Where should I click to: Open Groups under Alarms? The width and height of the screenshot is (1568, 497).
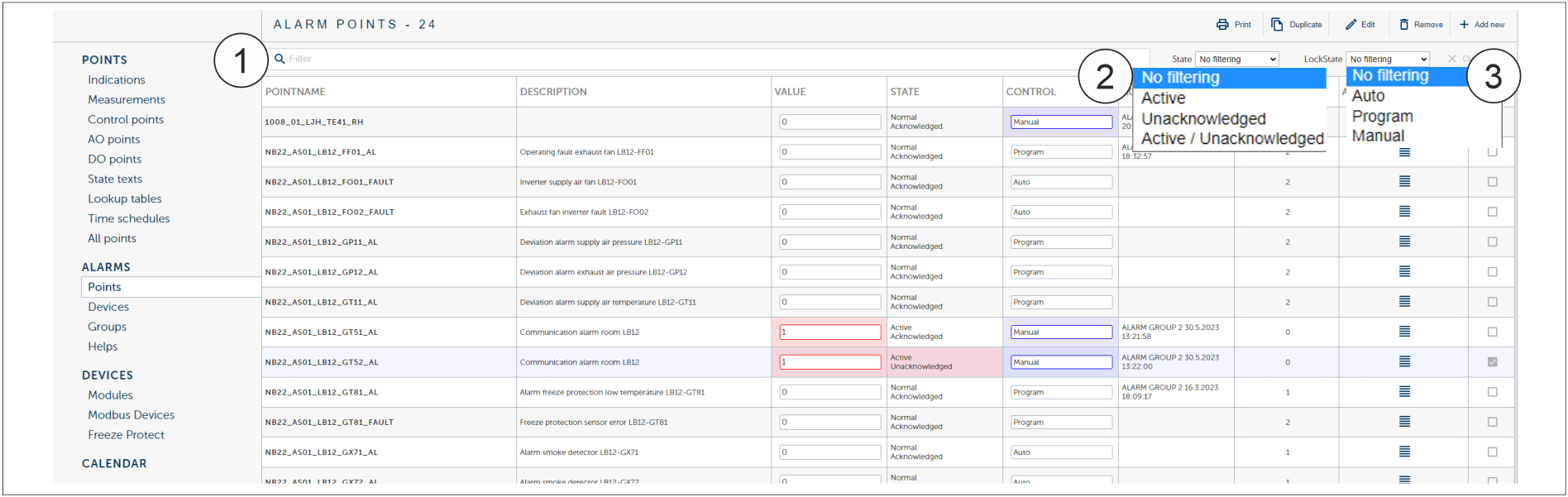108,327
